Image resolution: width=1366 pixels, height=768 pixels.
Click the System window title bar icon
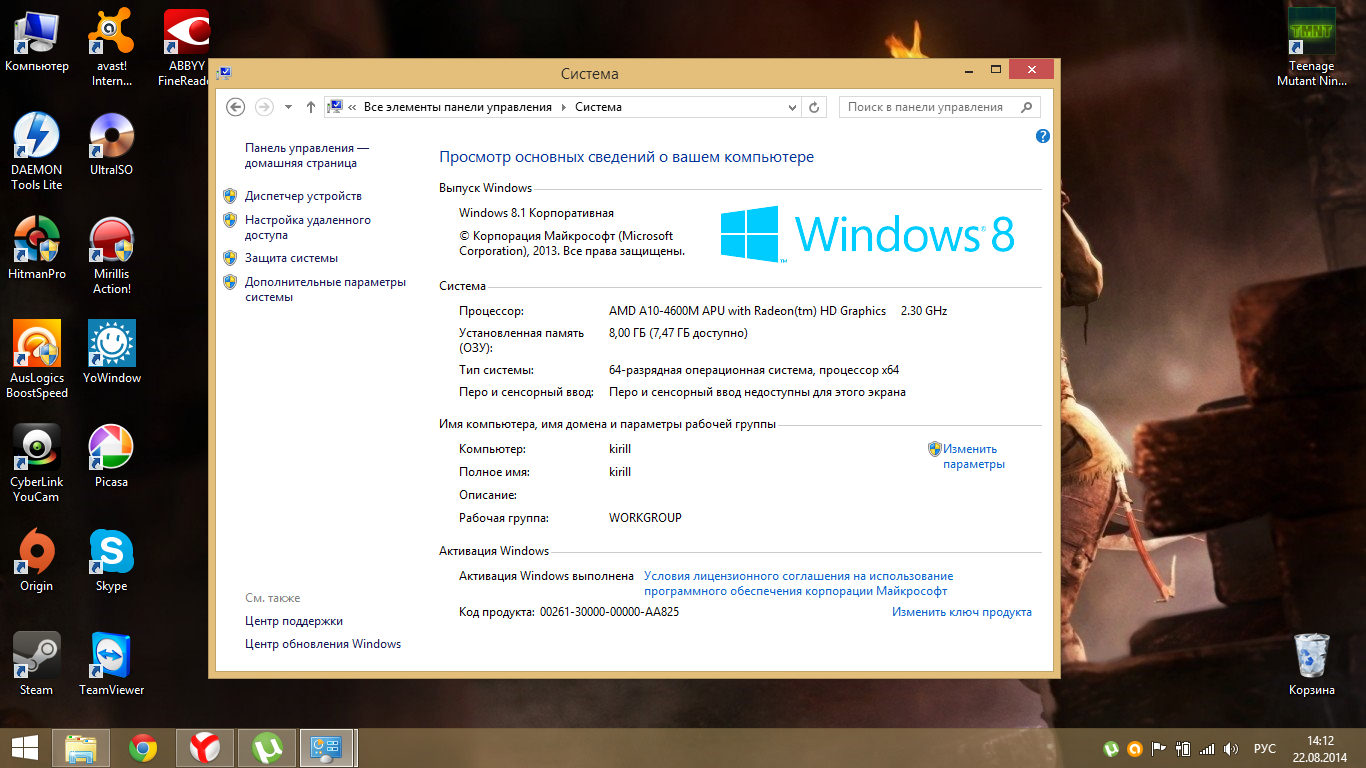tap(224, 74)
